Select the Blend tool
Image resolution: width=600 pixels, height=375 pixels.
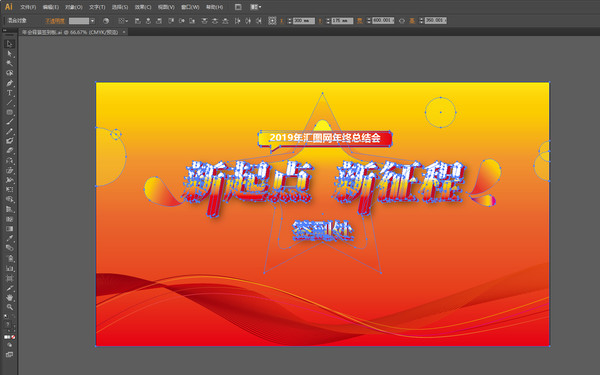[x=10, y=248]
